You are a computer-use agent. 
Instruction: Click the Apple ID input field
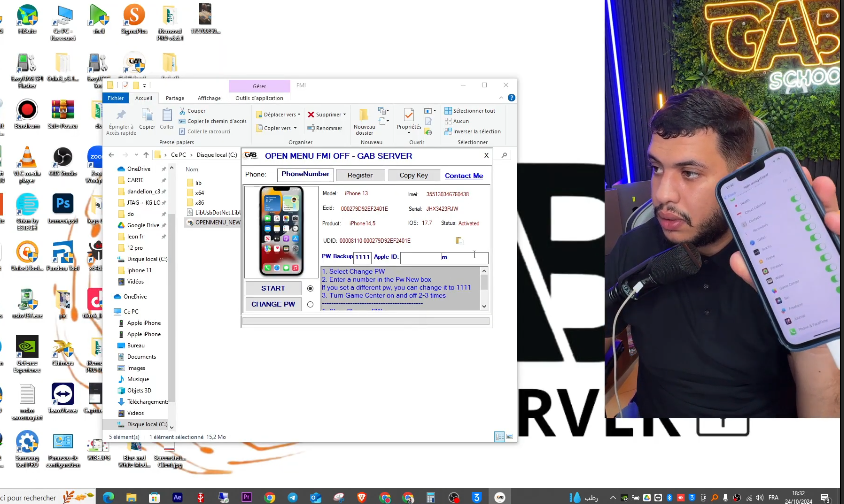tap(444, 257)
